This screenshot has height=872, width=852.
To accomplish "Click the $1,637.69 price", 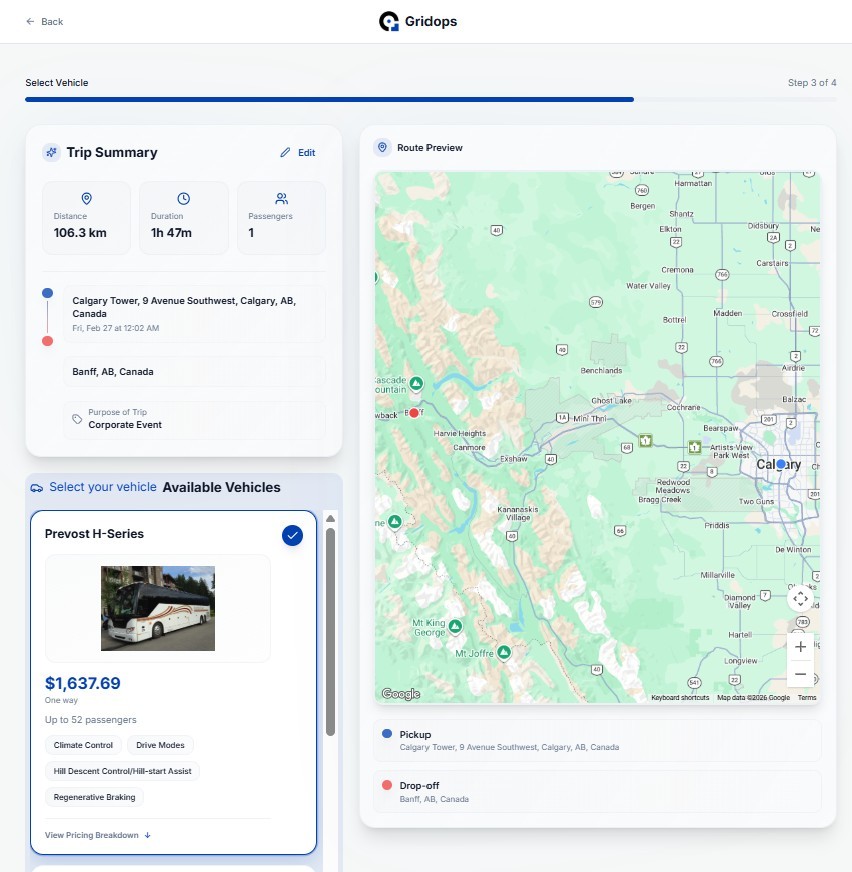I will point(83,683).
